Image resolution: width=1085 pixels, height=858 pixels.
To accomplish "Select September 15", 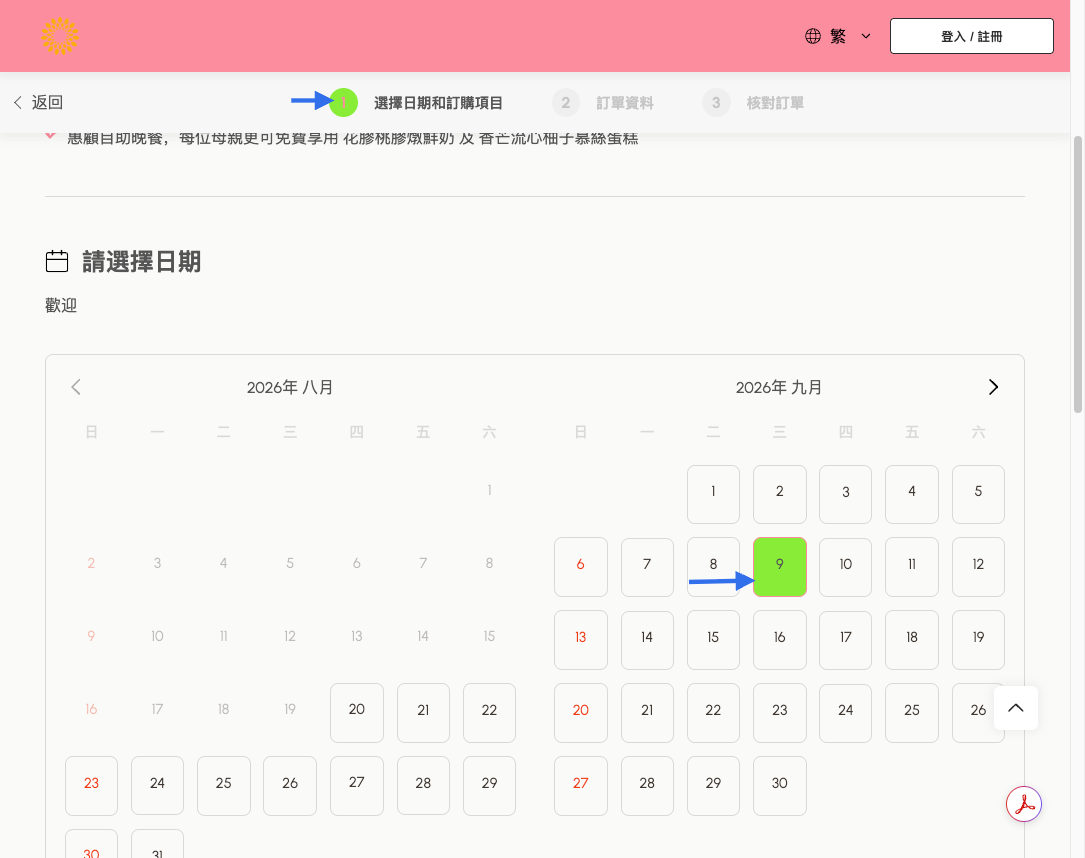I will tap(713, 640).
